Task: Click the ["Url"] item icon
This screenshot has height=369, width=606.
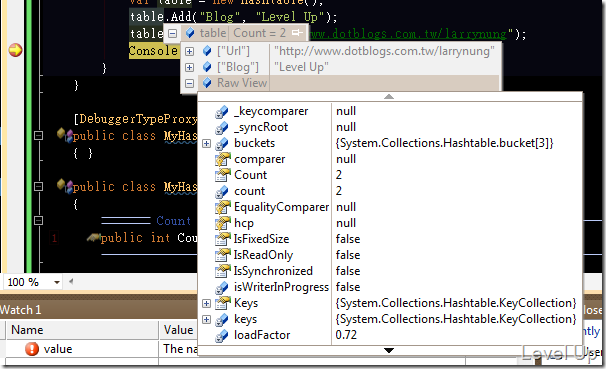Action: (x=207, y=51)
